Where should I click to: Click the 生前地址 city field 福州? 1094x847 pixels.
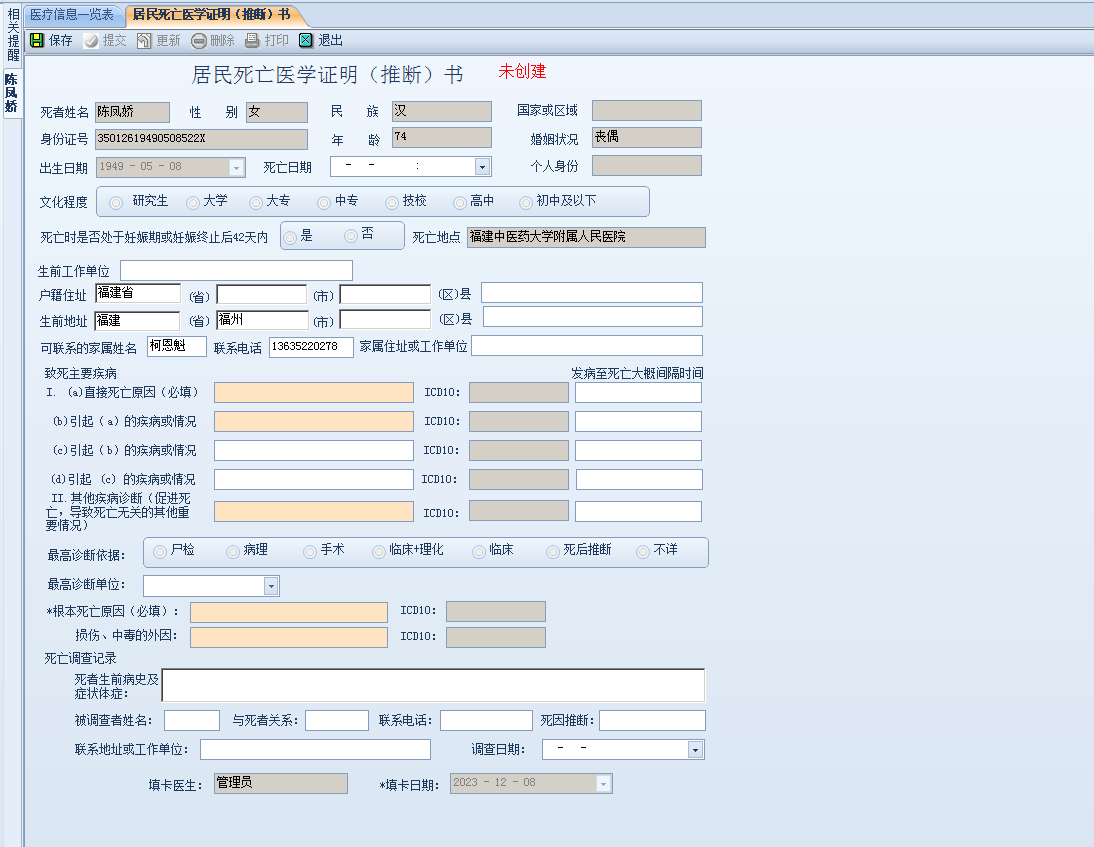262,320
